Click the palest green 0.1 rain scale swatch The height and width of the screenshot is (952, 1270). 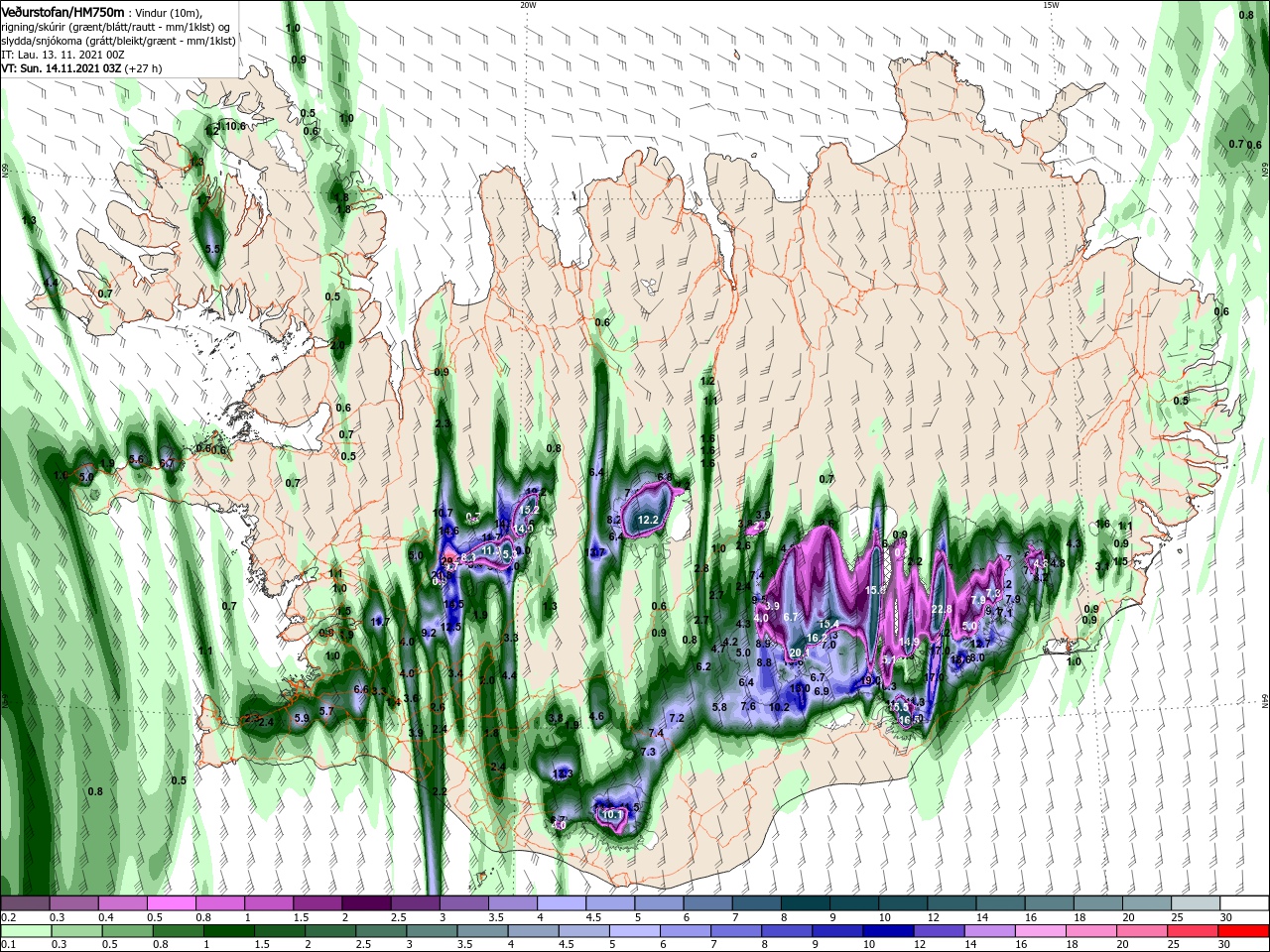pyautogui.click(x=25, y=932)
